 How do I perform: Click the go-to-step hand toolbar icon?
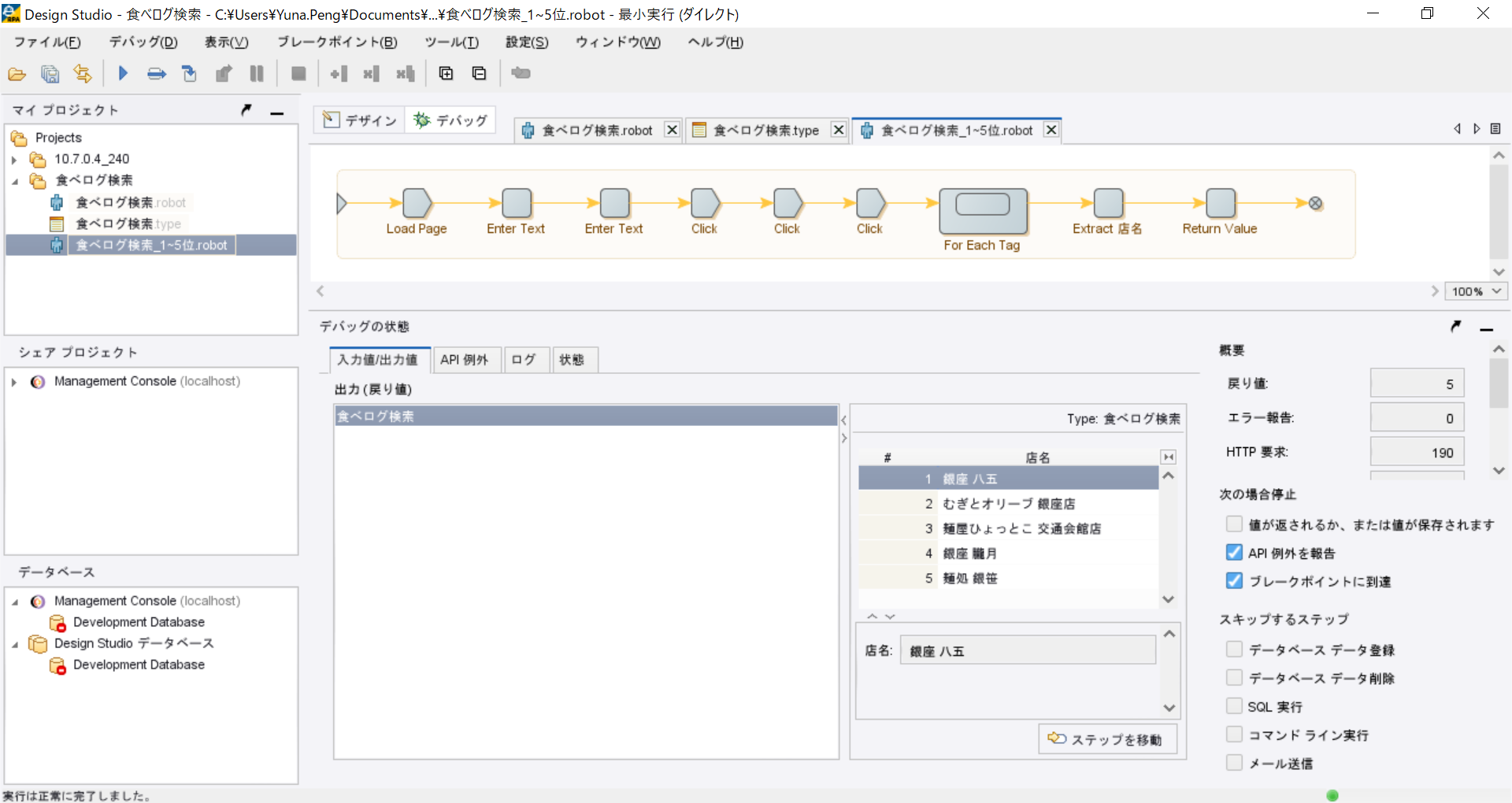tap(521, 73)
